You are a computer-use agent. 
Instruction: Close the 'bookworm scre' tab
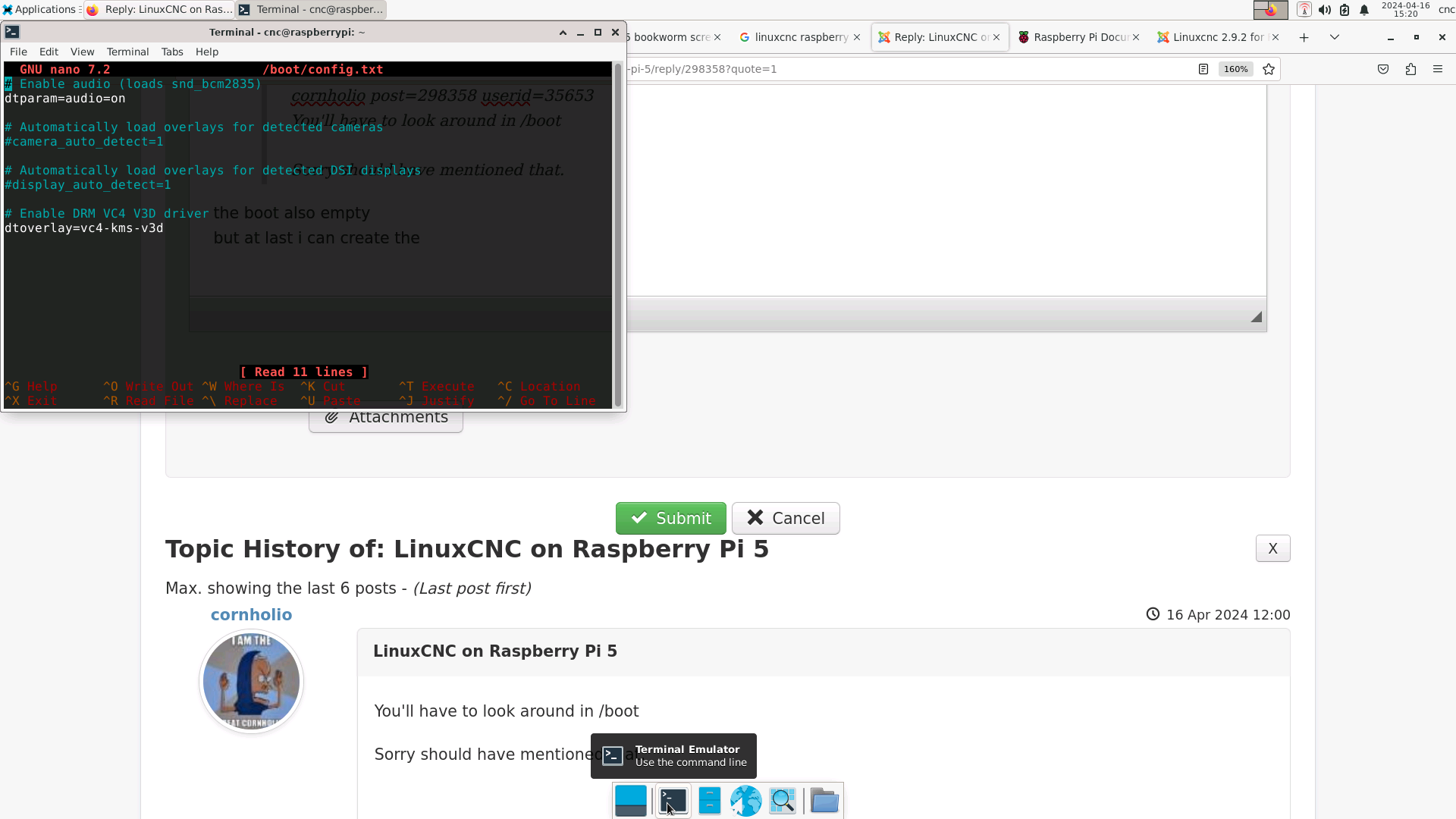717,37
